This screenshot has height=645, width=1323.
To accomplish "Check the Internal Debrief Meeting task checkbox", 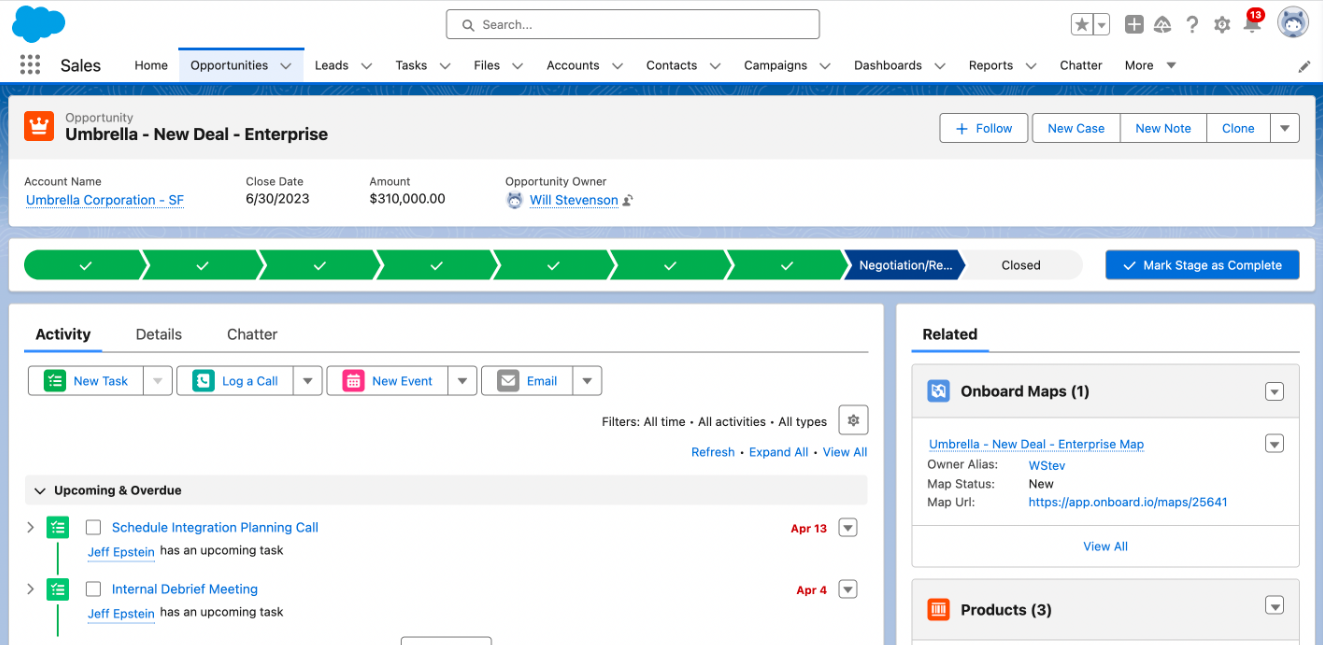I will click(x=94, y=589).
